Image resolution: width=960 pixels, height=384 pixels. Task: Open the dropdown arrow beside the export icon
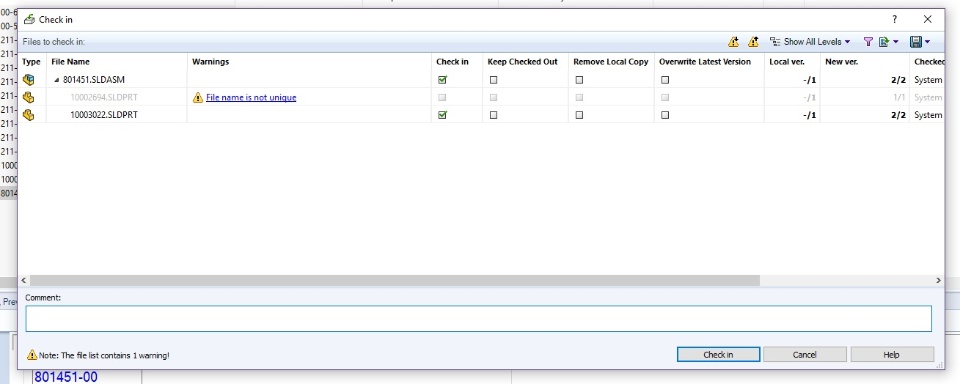896,42
